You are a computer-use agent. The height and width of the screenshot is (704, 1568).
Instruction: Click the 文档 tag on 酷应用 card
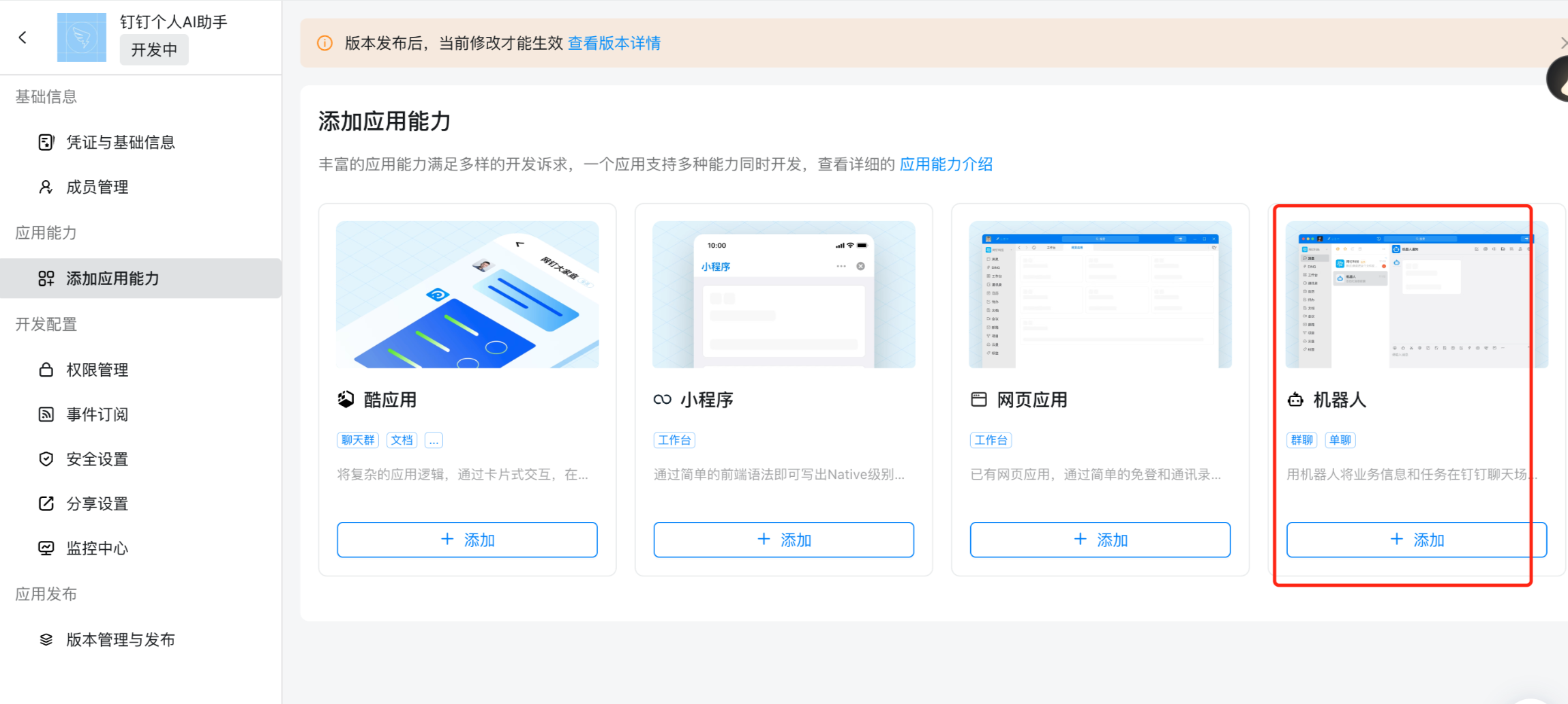[x=402, y=440]
